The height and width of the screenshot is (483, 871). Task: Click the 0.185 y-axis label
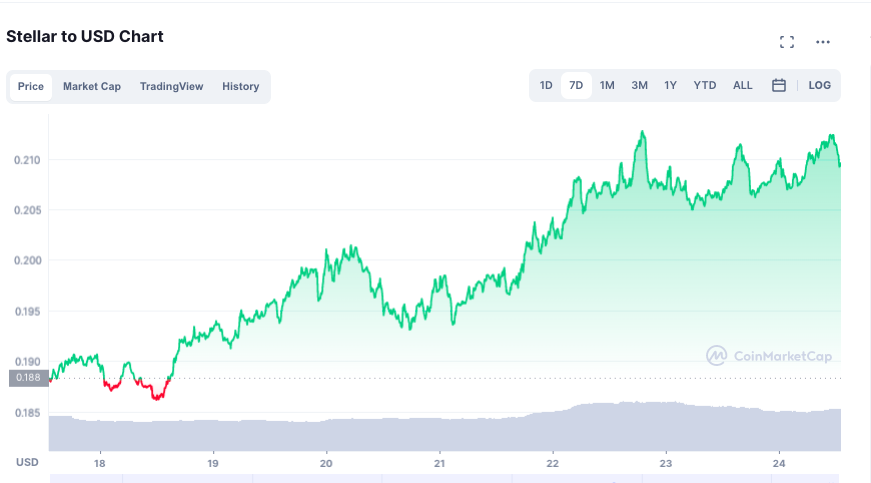(x=27, y=413)
